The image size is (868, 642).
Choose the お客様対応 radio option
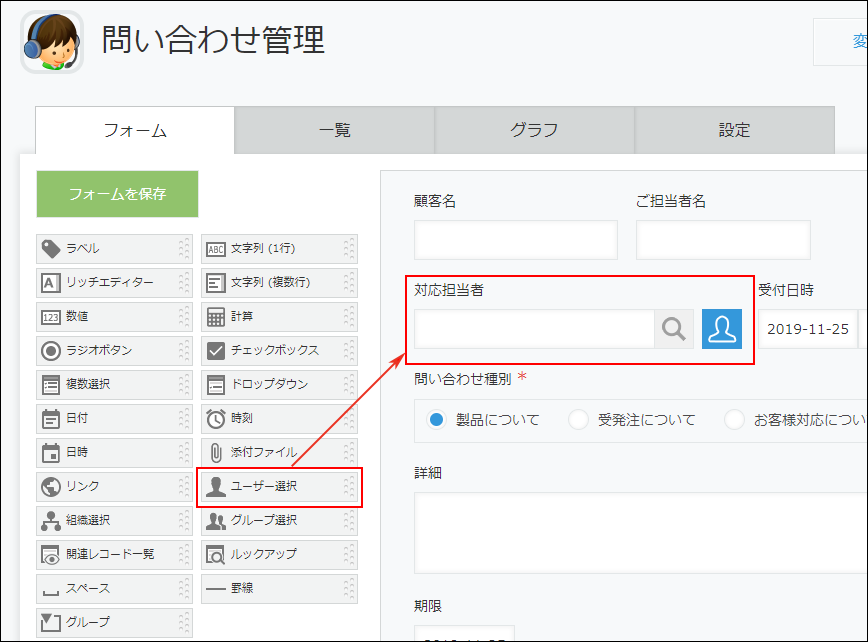click(x=735, y=420)
